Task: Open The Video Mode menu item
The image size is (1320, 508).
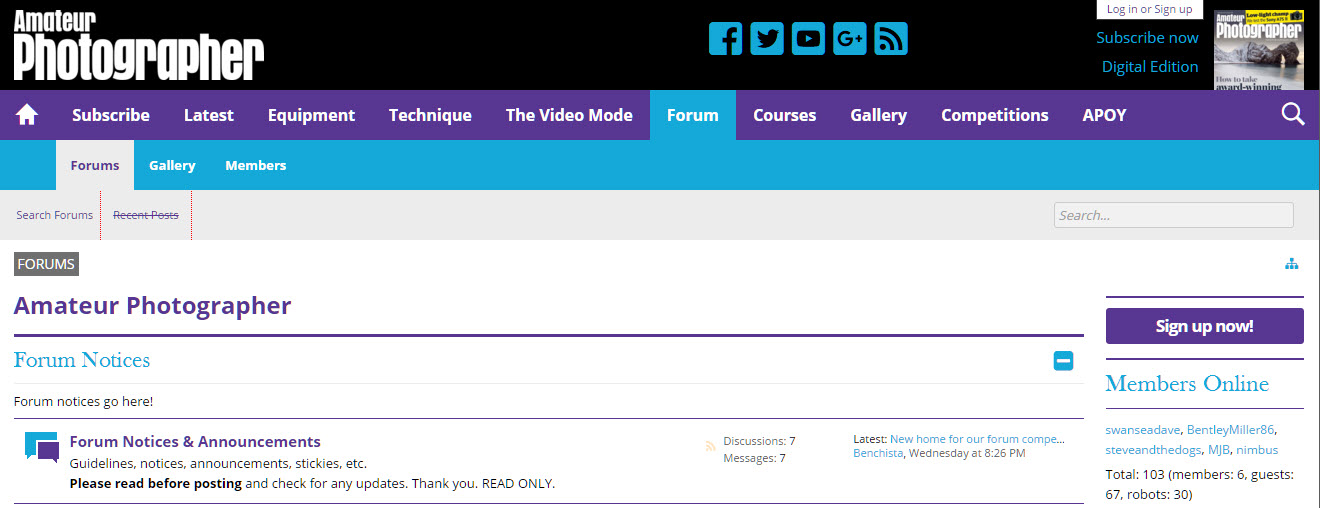Action: [569, 115]
